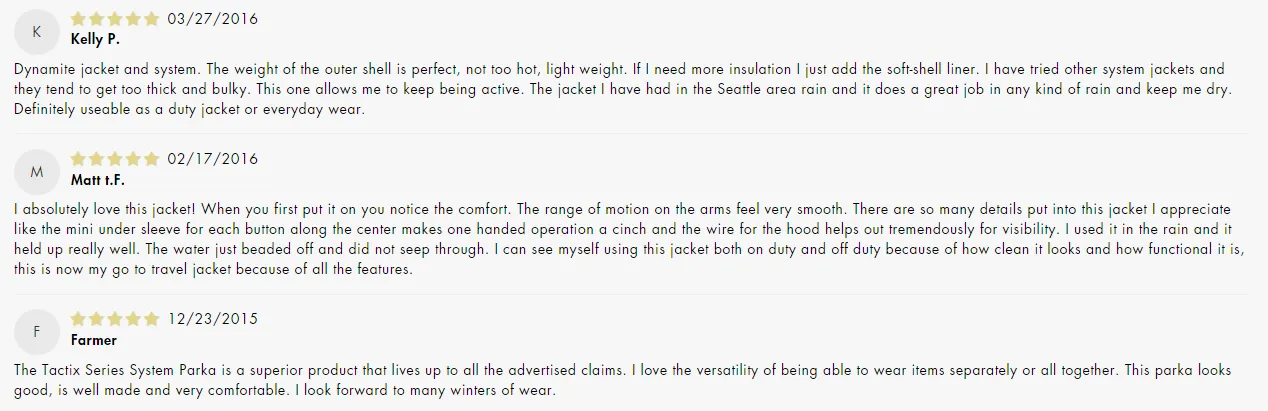
Task: Click the fifth star of Farmer's rating
Action: [x=151, y=319]
